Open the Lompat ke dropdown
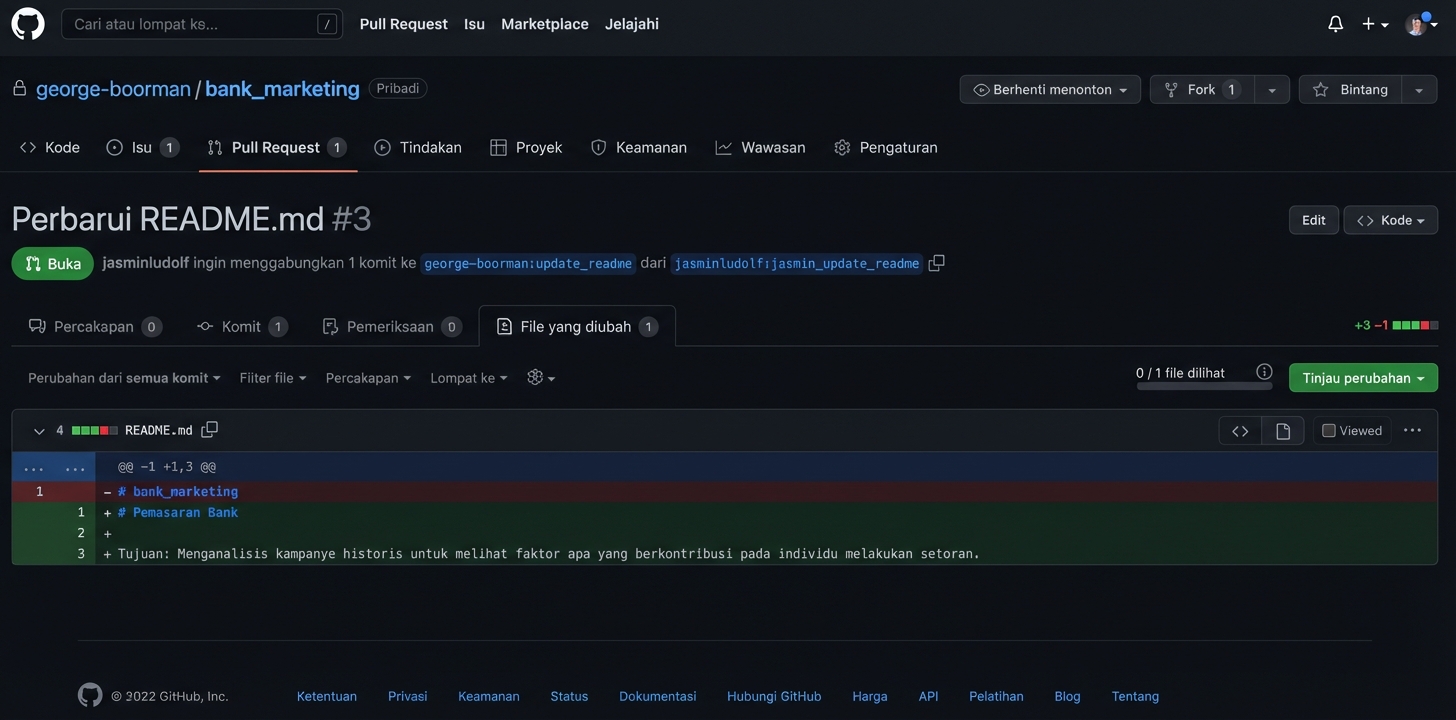This screenshot has width=1456, height=720. point(469,378)
